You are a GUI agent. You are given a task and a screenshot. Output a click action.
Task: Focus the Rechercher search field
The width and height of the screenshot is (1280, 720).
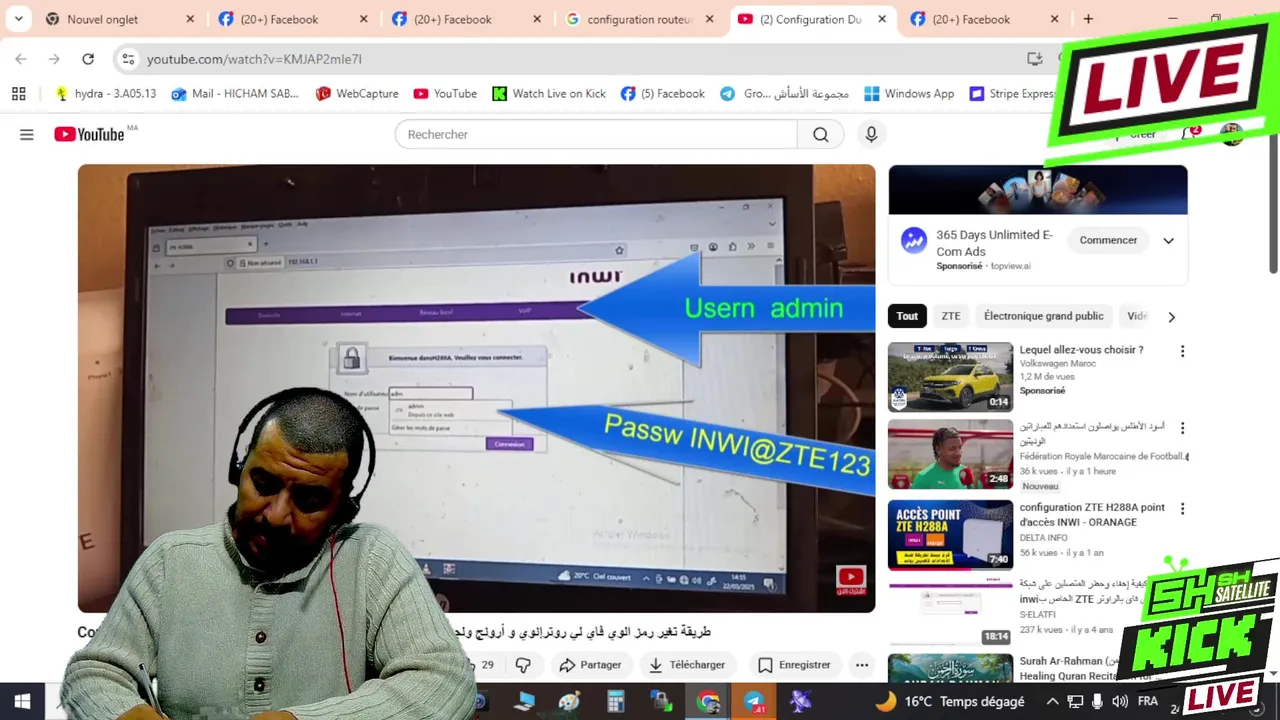click(596, 134)
